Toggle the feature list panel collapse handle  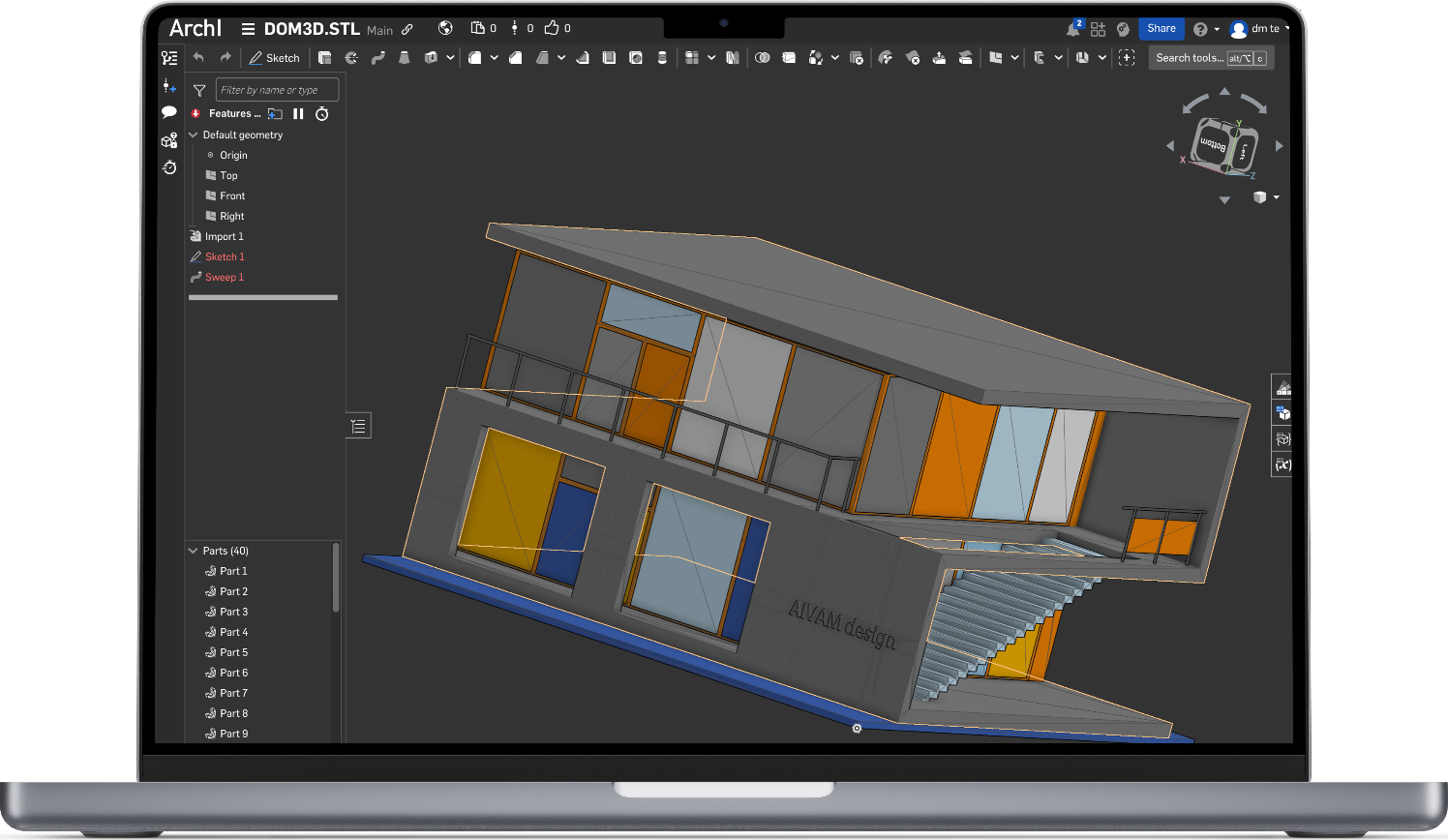click(x=358, y=426)
